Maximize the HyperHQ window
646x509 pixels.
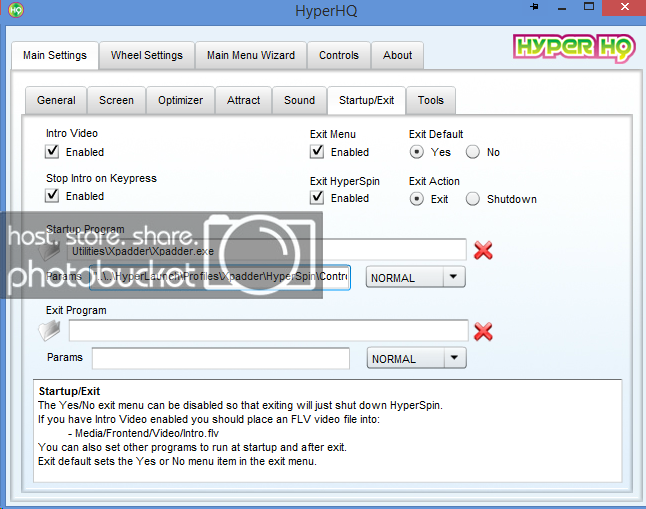[589, 7]
